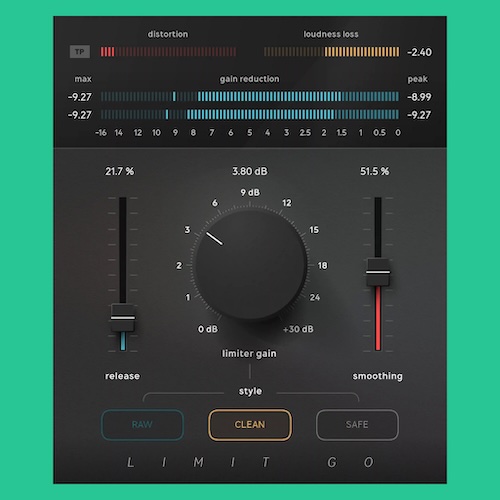Click the 51.5 % smoothing value
Screen dimensions: 500x500
point(375,171)
